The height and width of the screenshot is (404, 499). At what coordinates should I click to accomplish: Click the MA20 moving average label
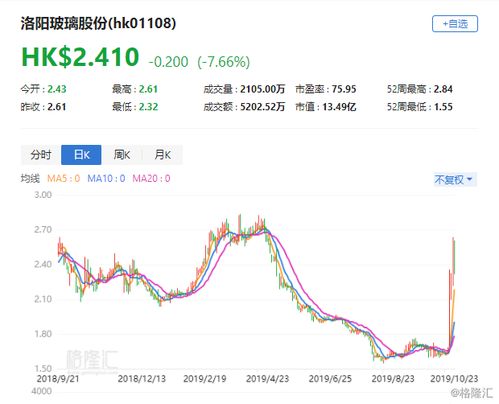(151, 179)
